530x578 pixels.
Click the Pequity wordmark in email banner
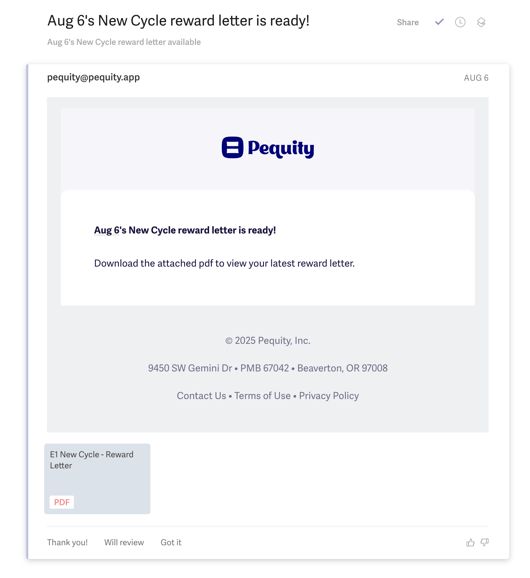(281, 149)
